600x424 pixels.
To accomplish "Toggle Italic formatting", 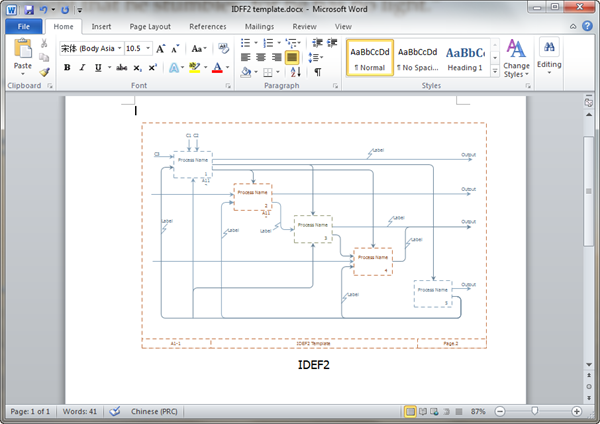I will (x=81, y=67).
